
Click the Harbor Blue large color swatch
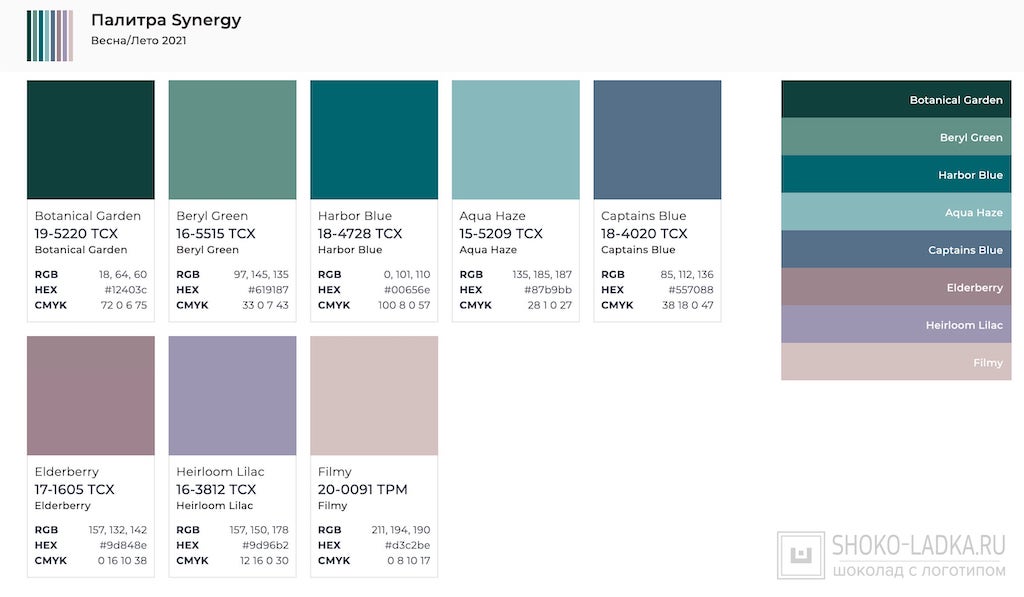click(x=374, y=140)
